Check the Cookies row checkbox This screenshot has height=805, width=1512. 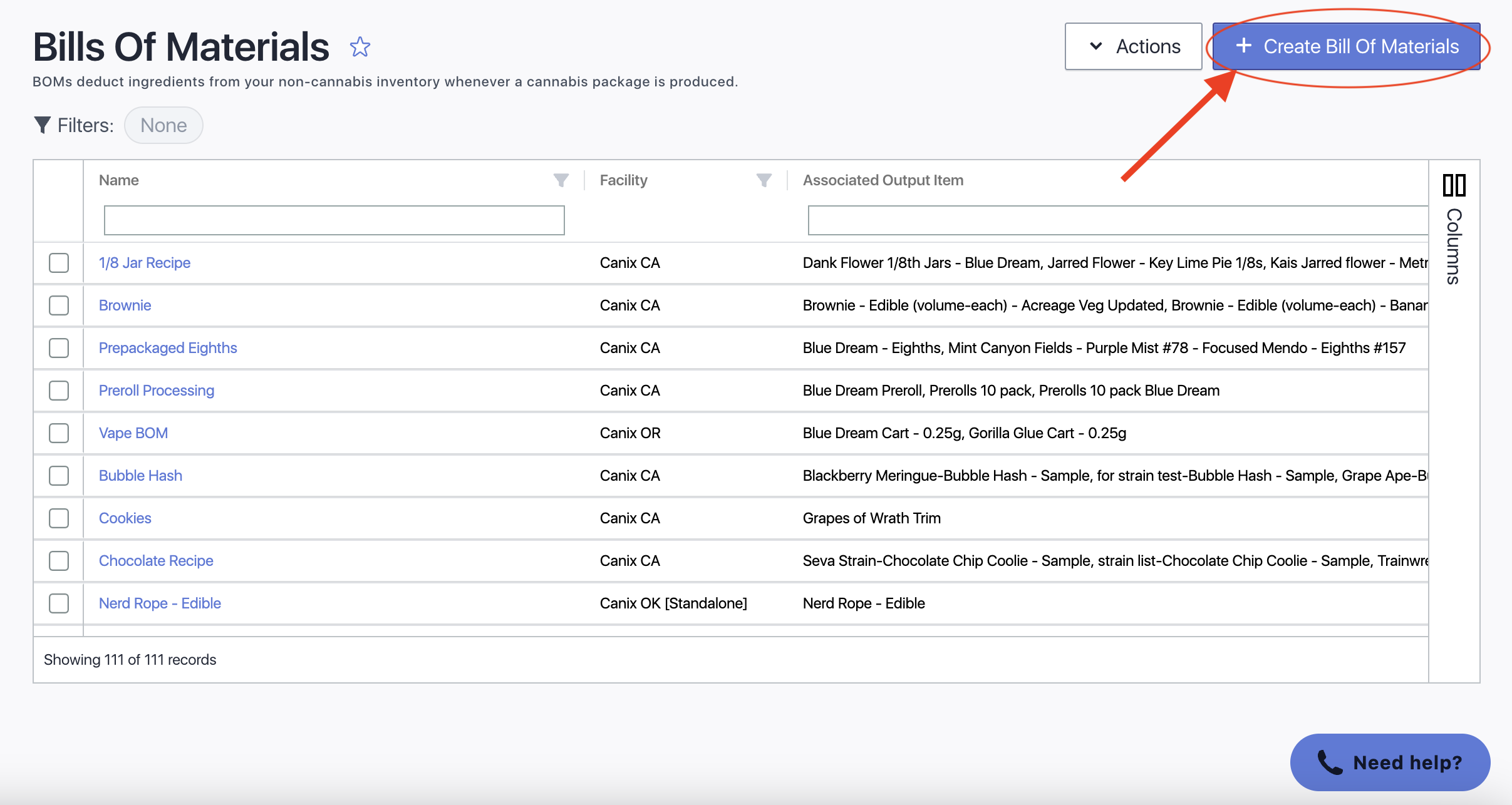pos(59,518)
